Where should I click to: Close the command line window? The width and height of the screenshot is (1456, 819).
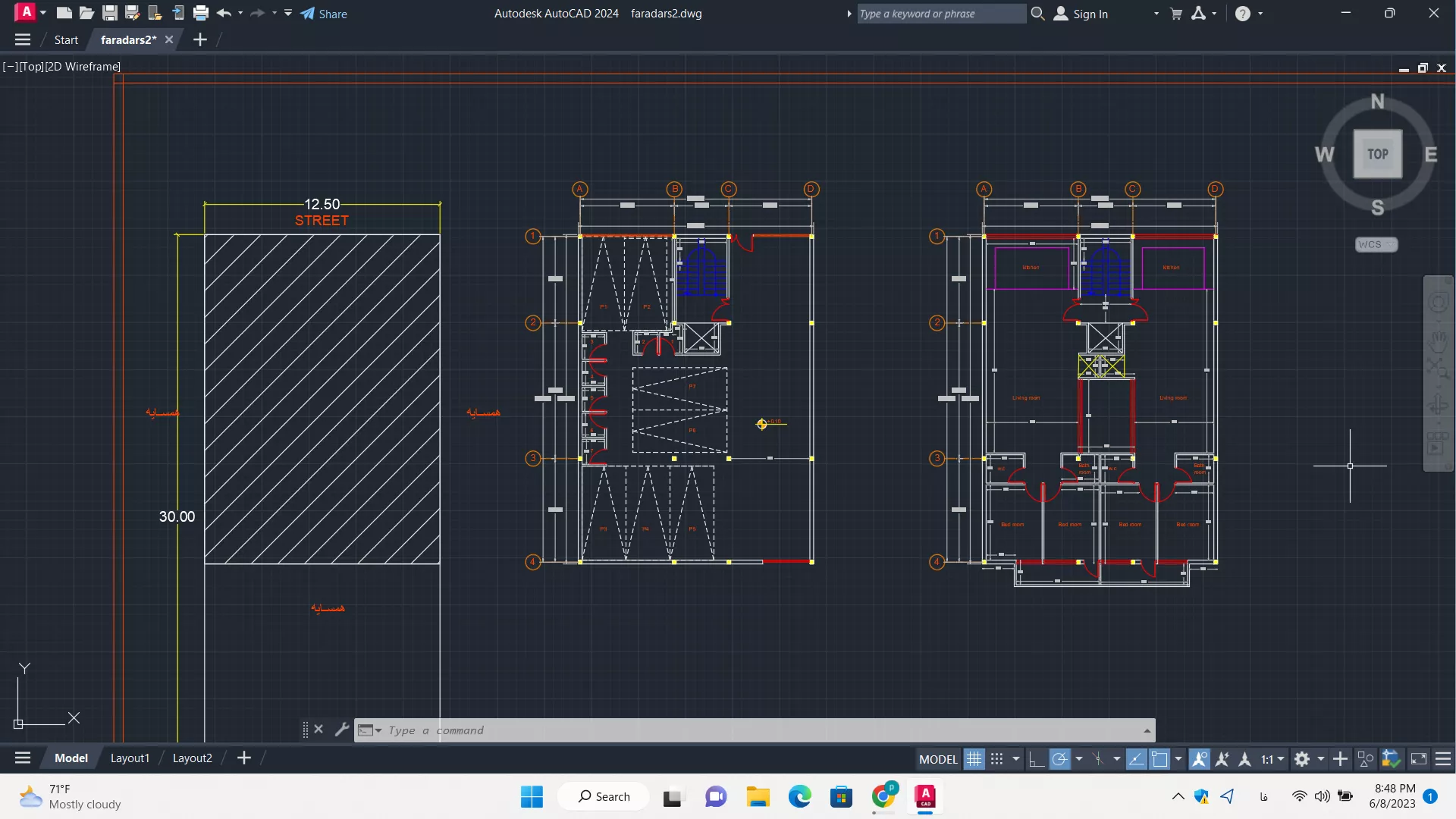(319, 730)
